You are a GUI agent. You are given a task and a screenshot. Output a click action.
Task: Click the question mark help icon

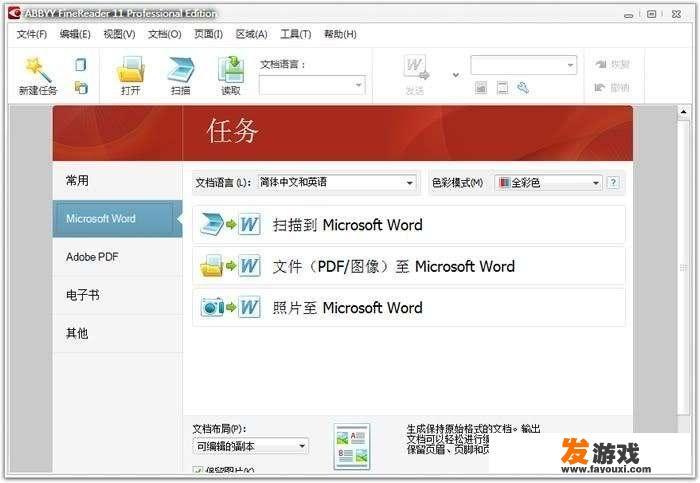coord(614,183)
